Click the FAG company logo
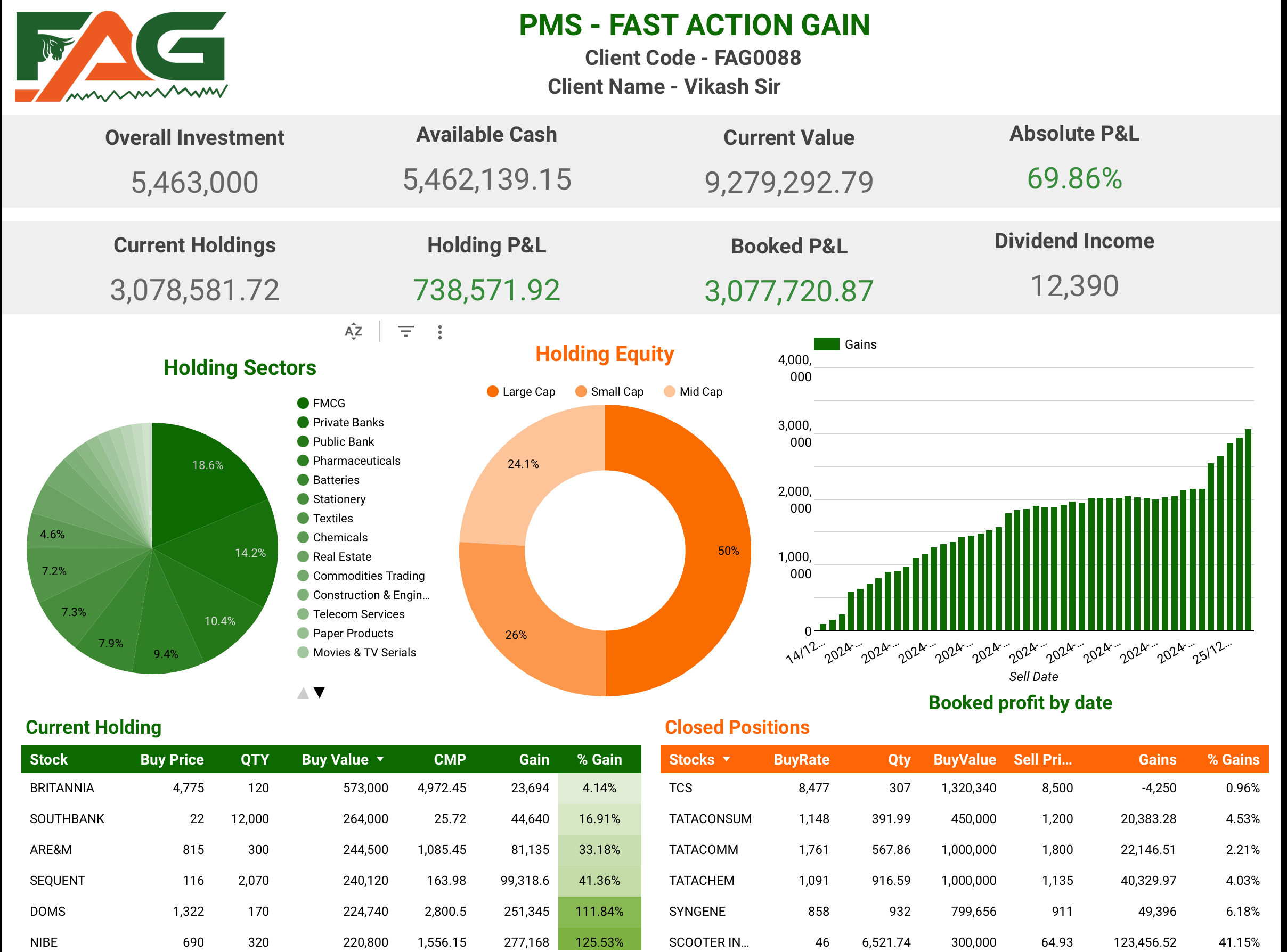Image resolution: width=1287 pixels, height=952 pixels. (x=121, y=56)
